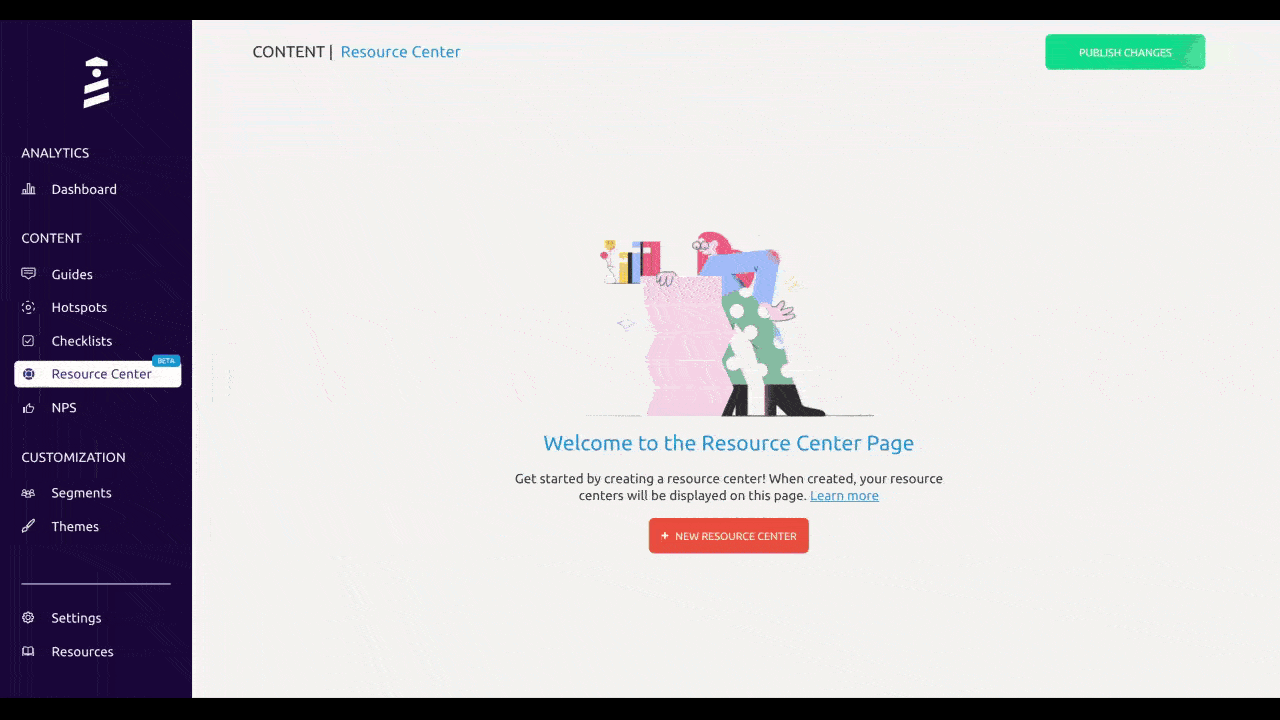Click the Hotspots target icon
Viewport: 1280px width, 720px height.
click(x=29, y=307)
